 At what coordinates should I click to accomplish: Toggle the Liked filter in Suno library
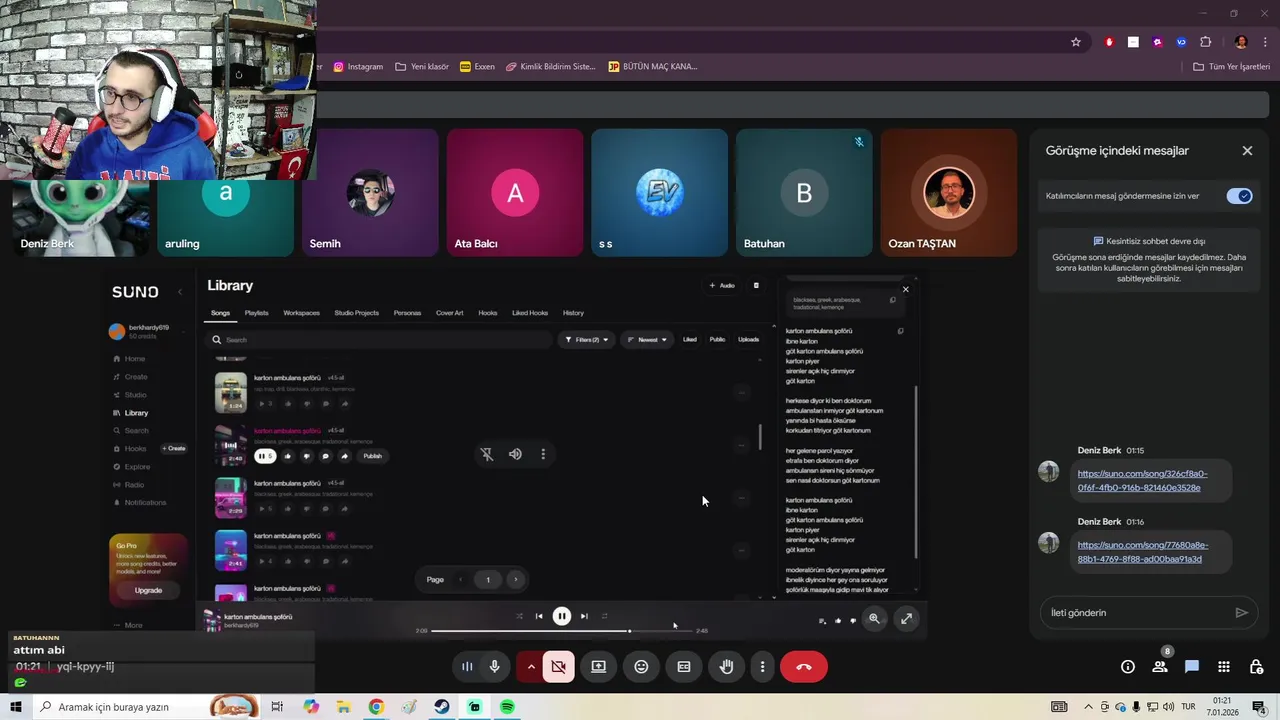coord(690,340)
